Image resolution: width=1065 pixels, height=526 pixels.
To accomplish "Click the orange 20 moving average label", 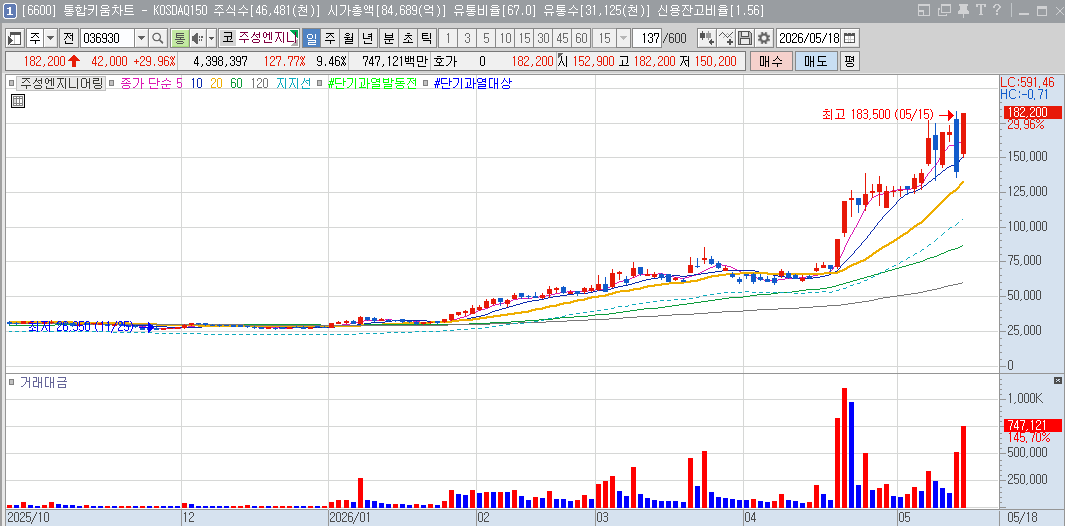I will (x=216, y=84).
